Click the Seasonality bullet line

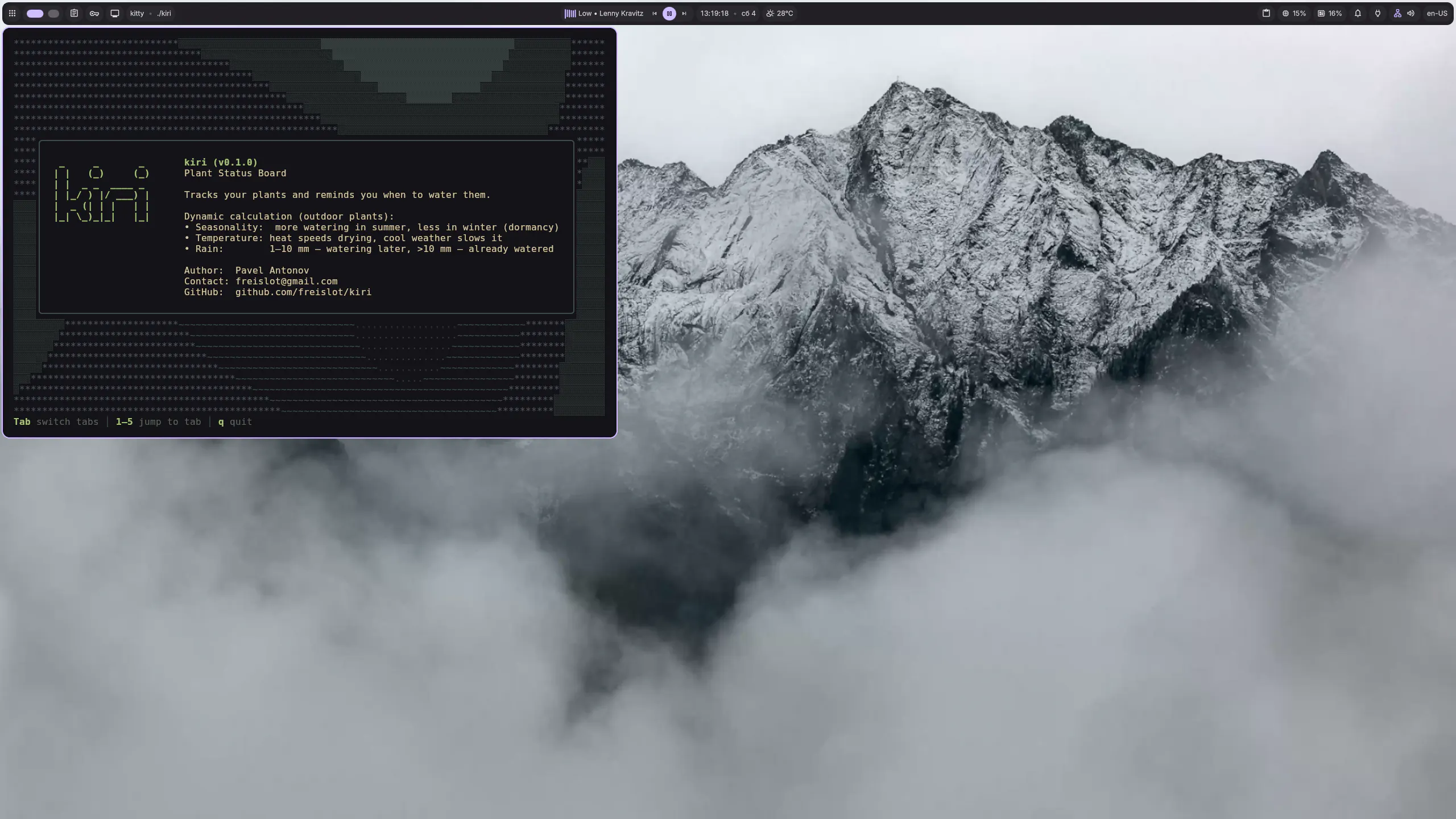point(371,227)
